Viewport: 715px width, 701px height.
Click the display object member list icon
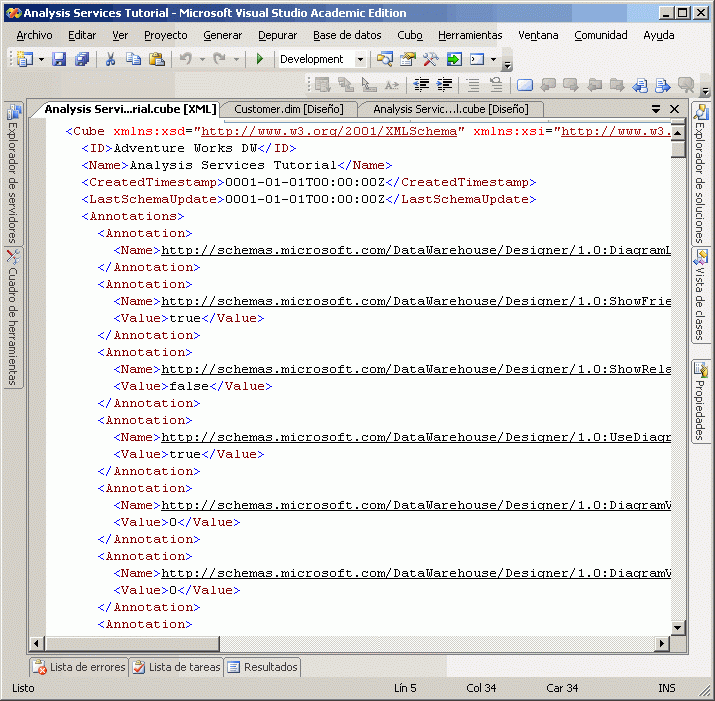click(322, 85)
